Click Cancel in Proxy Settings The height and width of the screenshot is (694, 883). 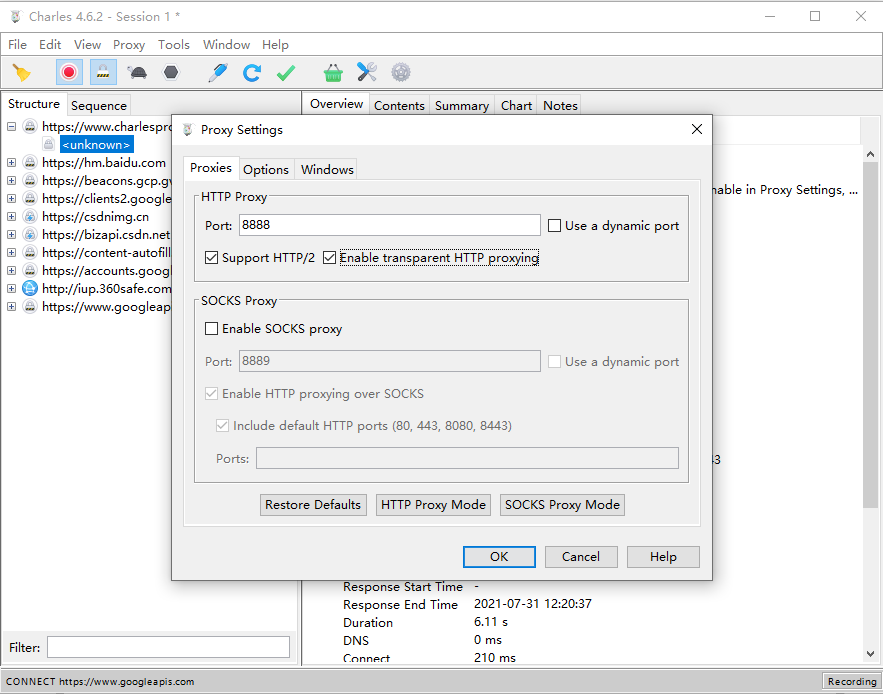(581, 557)
